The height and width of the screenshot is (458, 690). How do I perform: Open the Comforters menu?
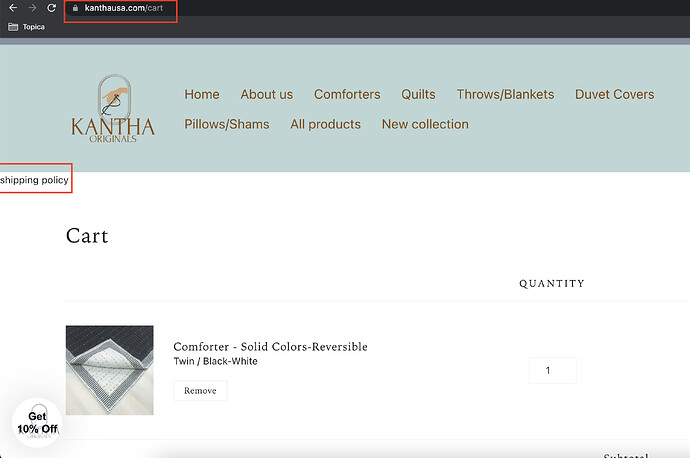coord(347,94)
